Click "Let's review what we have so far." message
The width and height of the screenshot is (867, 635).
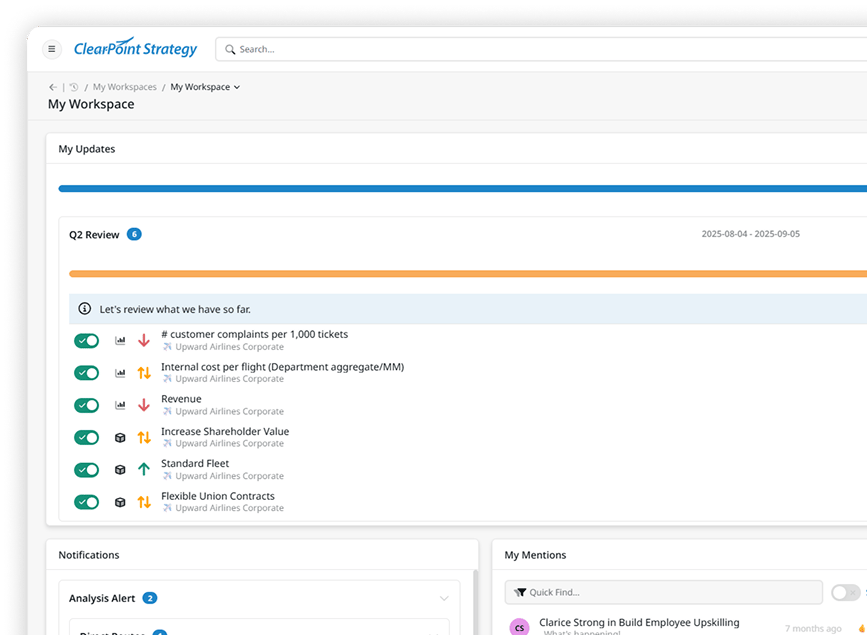click(x=175, y=309)
